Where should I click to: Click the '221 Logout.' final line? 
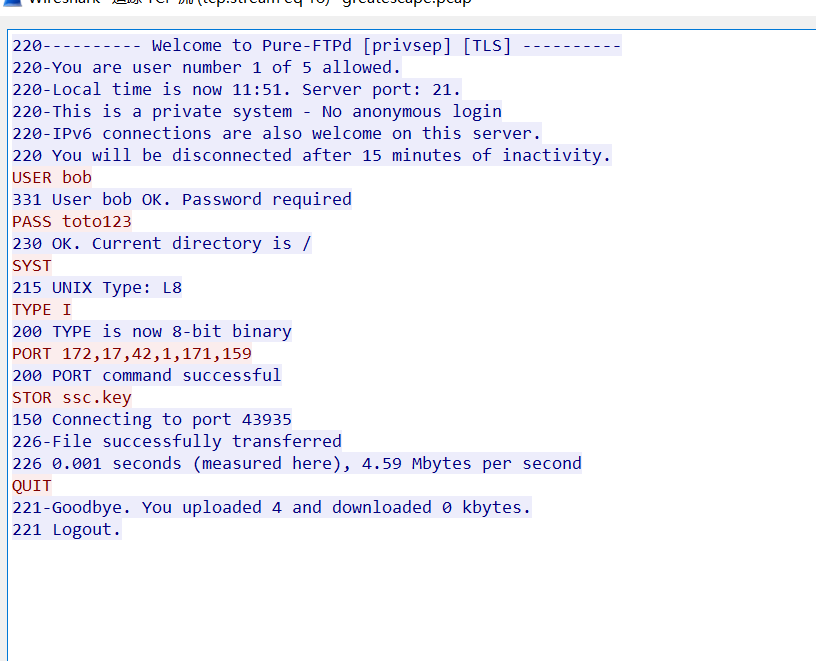(x=67, y=529)
